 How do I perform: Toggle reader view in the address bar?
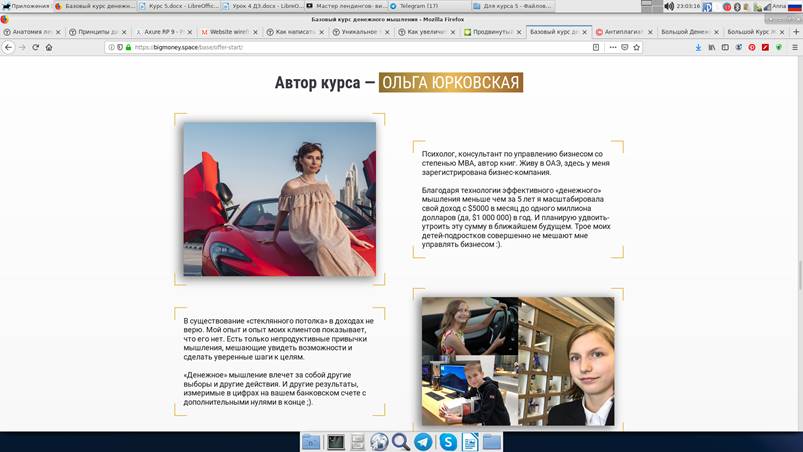[x=597, y=47]
